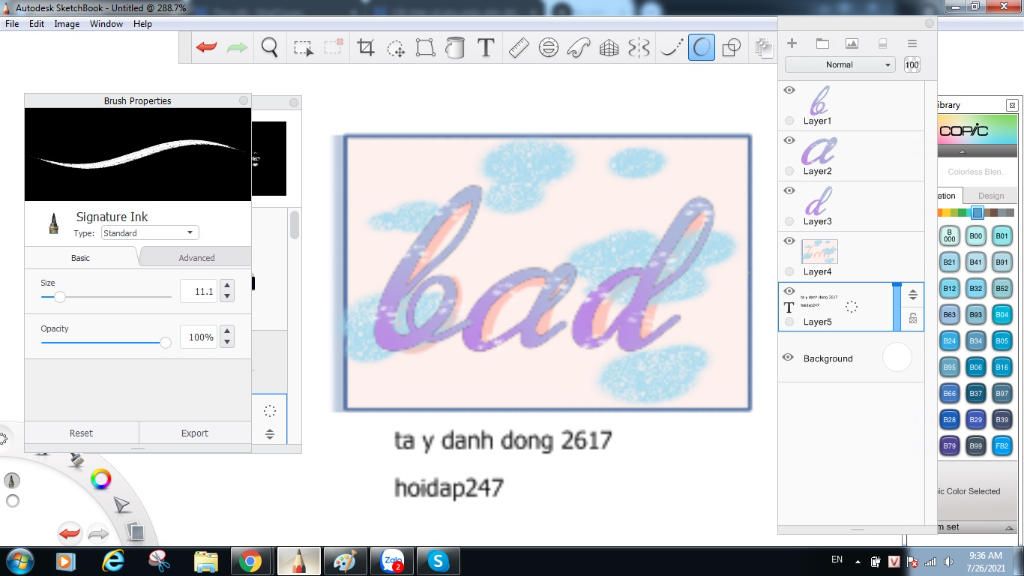The height and width of the screenshot is (576, 1024).
Task: Click the highlighted Oval draw style tool
Action: [701, 48]
